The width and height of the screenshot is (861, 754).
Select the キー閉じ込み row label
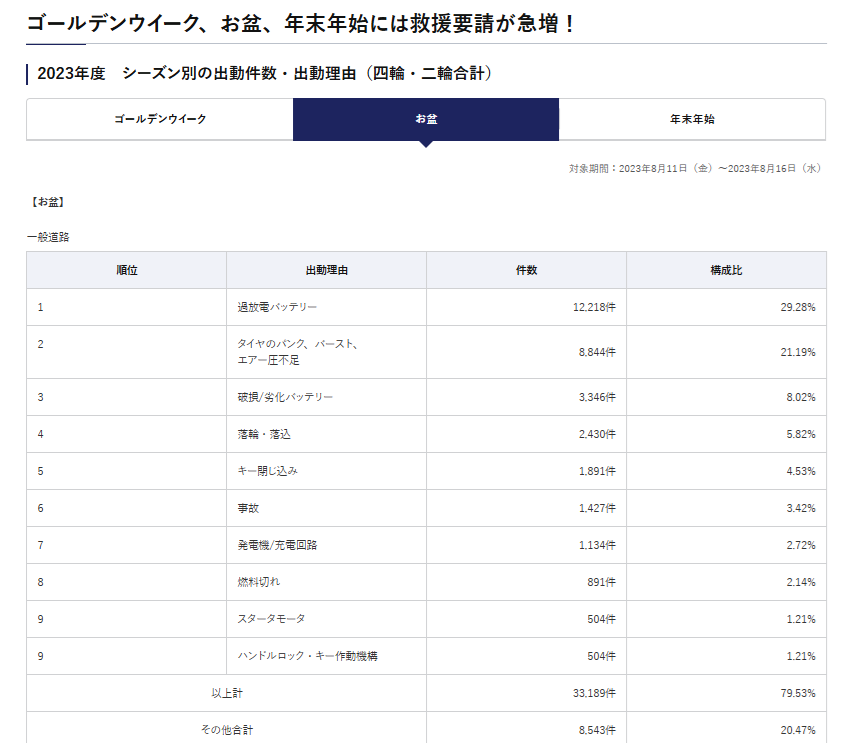[267, 471]
